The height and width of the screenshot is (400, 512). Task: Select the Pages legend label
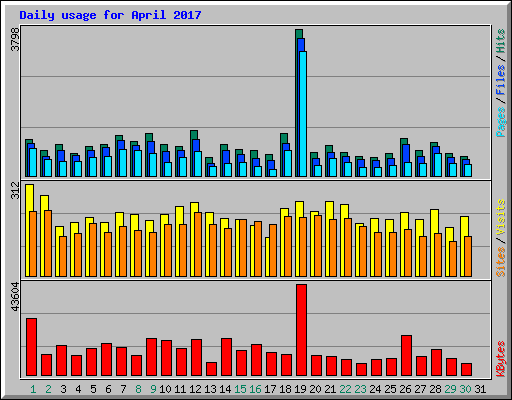coord(500,122)
